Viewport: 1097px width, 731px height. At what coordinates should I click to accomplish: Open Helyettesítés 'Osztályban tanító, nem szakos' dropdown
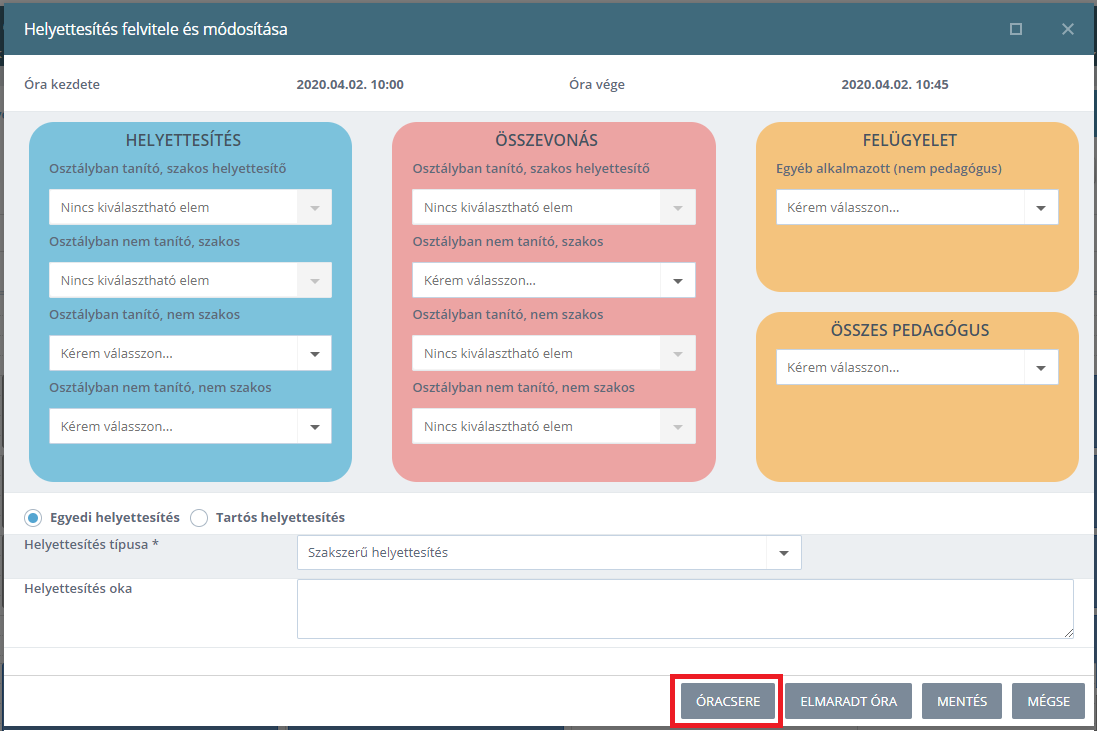point(190,353)
